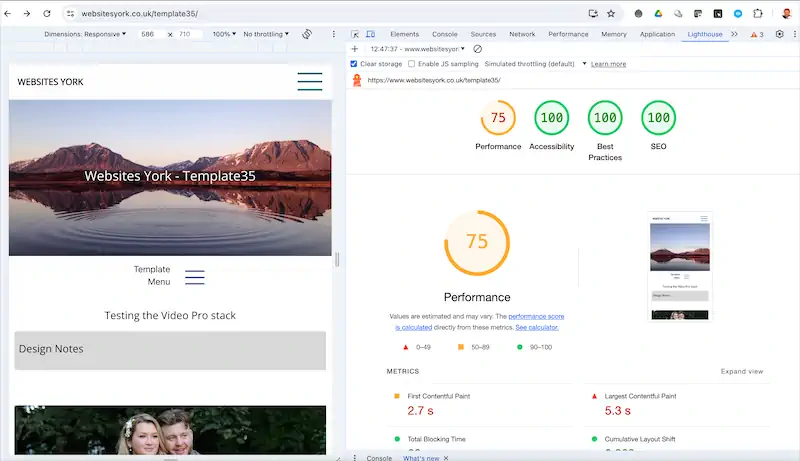Screen dimensions: 800x461
Task: Open the Chrome profile avatar
Action: [786, 14]
